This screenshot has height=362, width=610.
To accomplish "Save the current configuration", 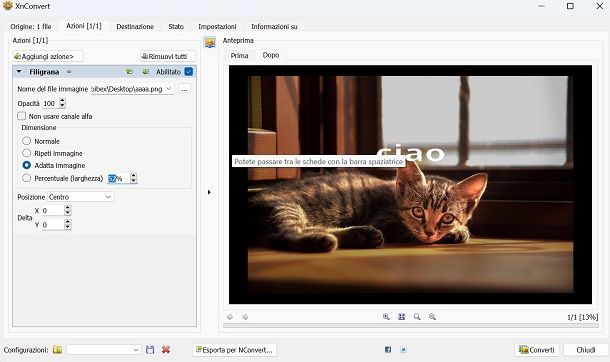I will click(x=150, y=350).
